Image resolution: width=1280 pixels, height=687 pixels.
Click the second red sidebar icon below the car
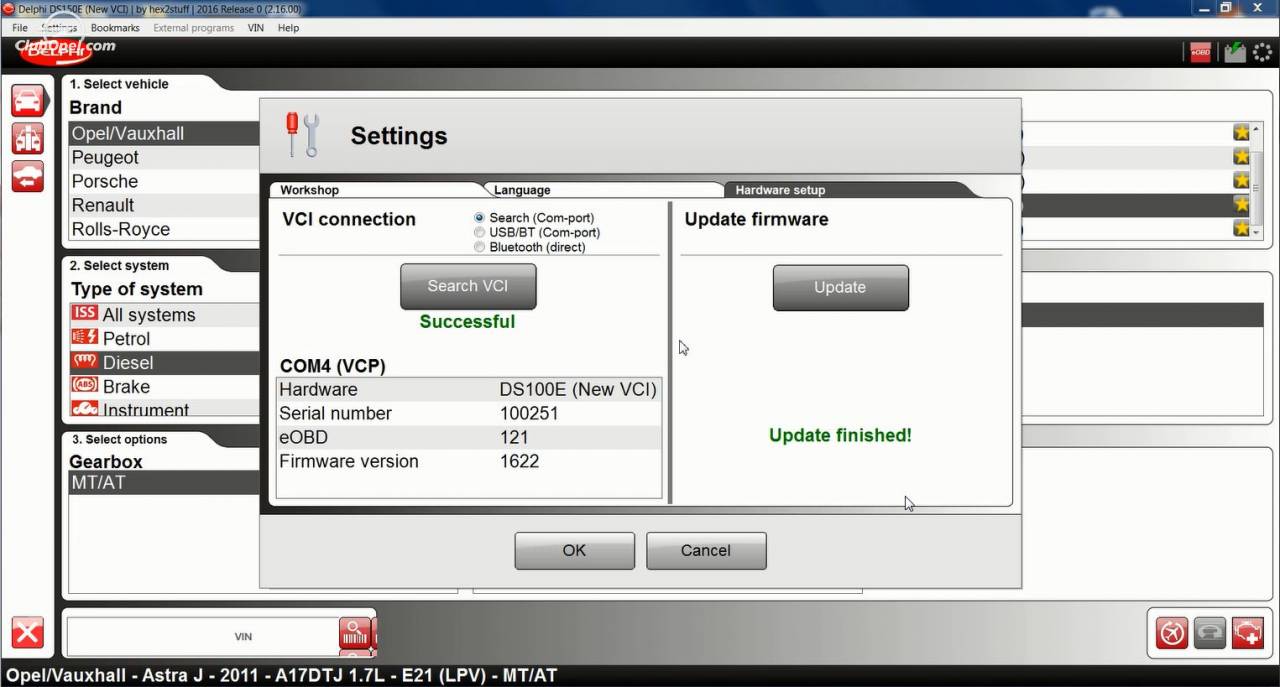coord(28,138)
